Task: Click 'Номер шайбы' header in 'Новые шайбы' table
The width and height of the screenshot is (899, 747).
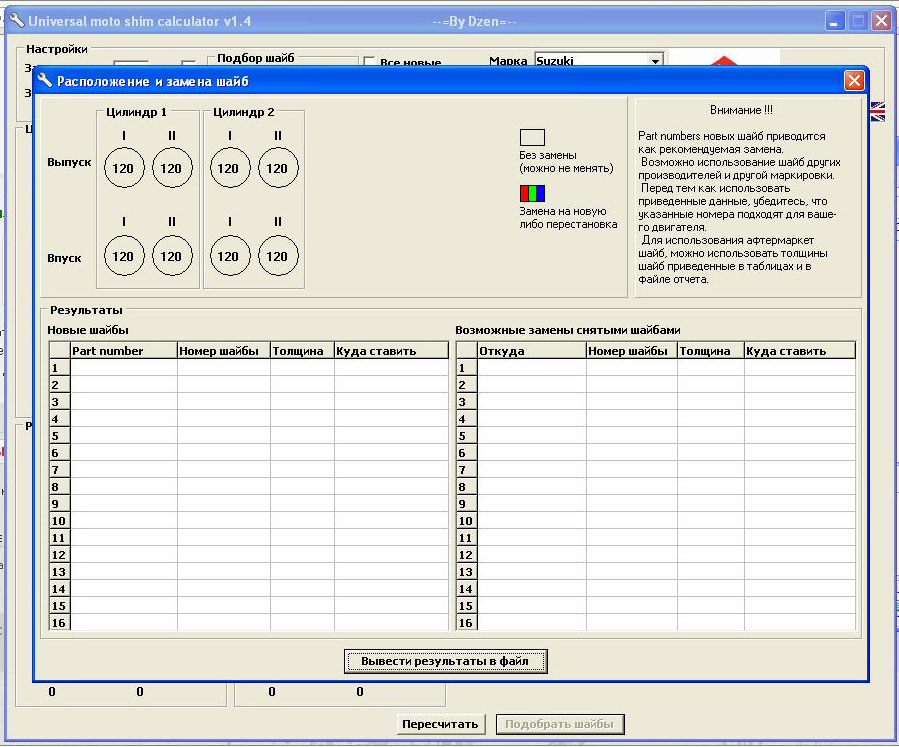Action: pyautogui.click(x=224, y=350)
